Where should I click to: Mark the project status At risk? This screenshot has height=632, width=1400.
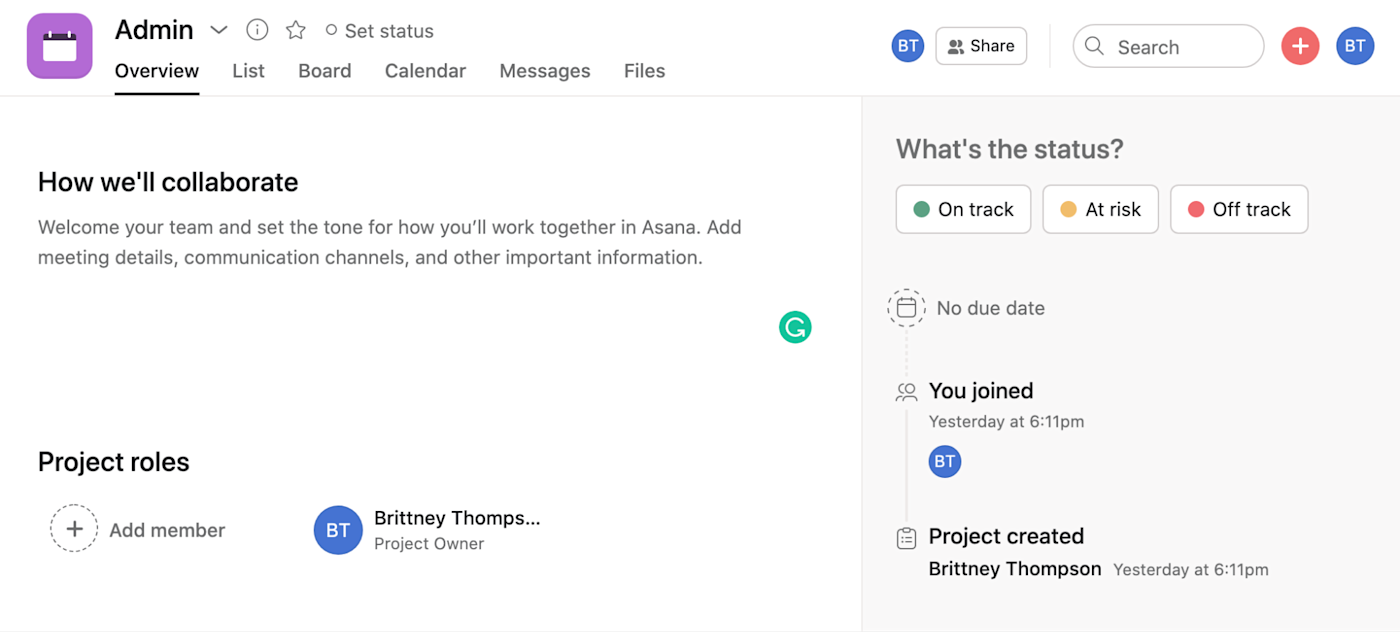(x=1100, y=209)
